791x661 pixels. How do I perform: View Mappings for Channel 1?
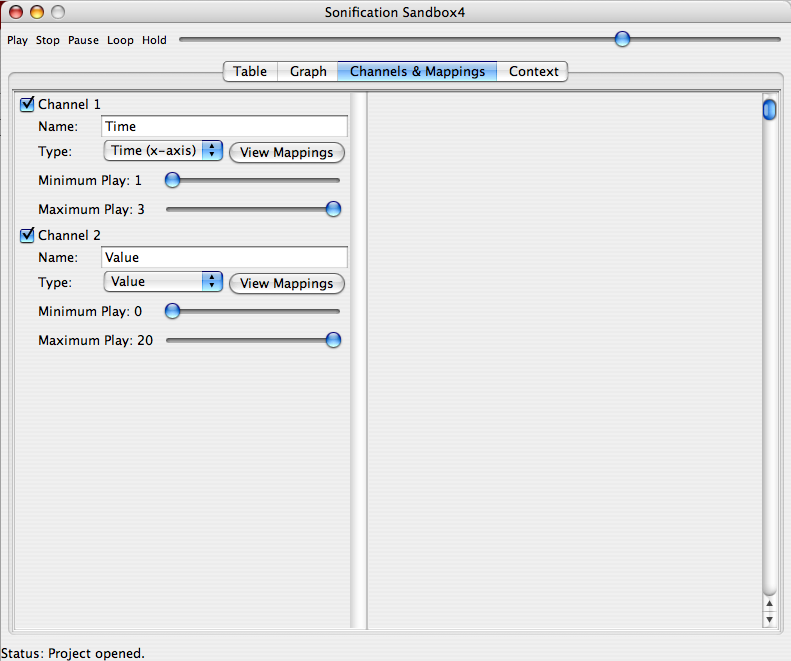(x=287, y=152)
